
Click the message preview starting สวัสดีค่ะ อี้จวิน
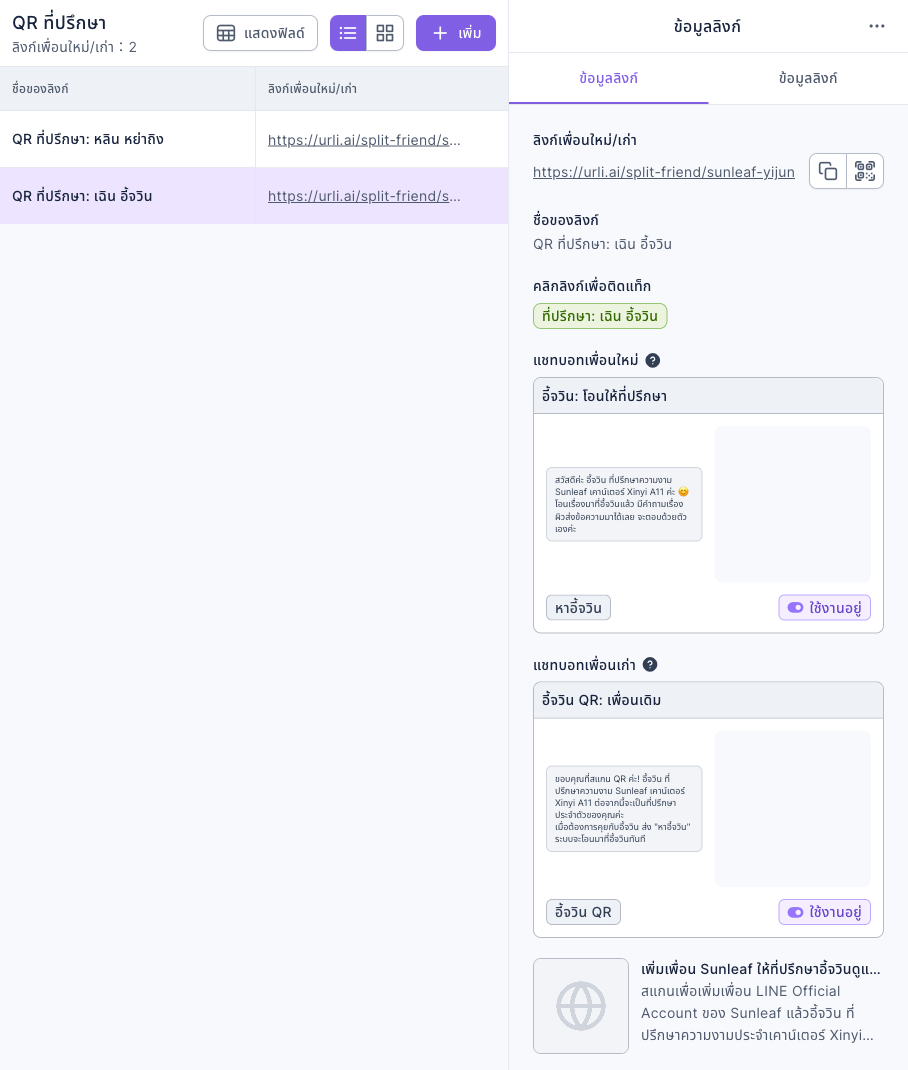(624, 504)
